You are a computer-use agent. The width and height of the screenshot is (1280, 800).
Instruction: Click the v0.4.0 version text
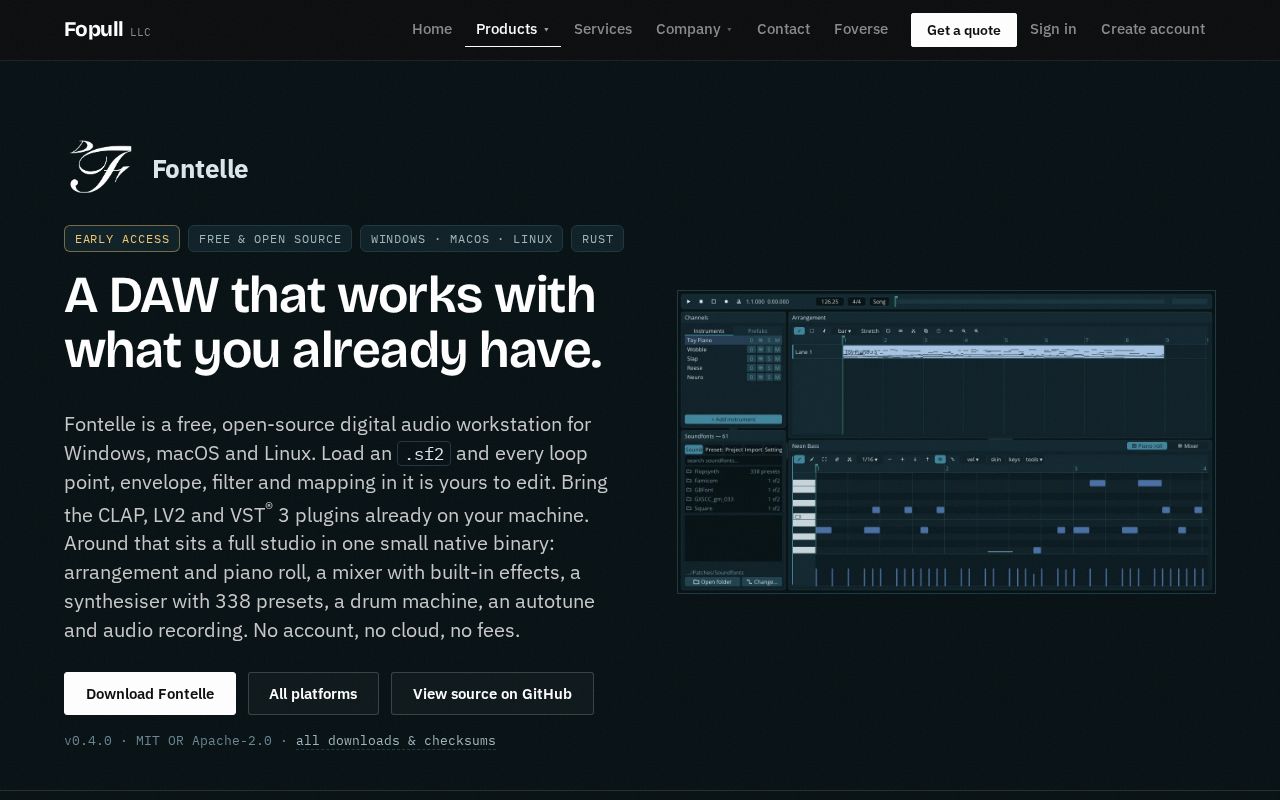(88, 741)
